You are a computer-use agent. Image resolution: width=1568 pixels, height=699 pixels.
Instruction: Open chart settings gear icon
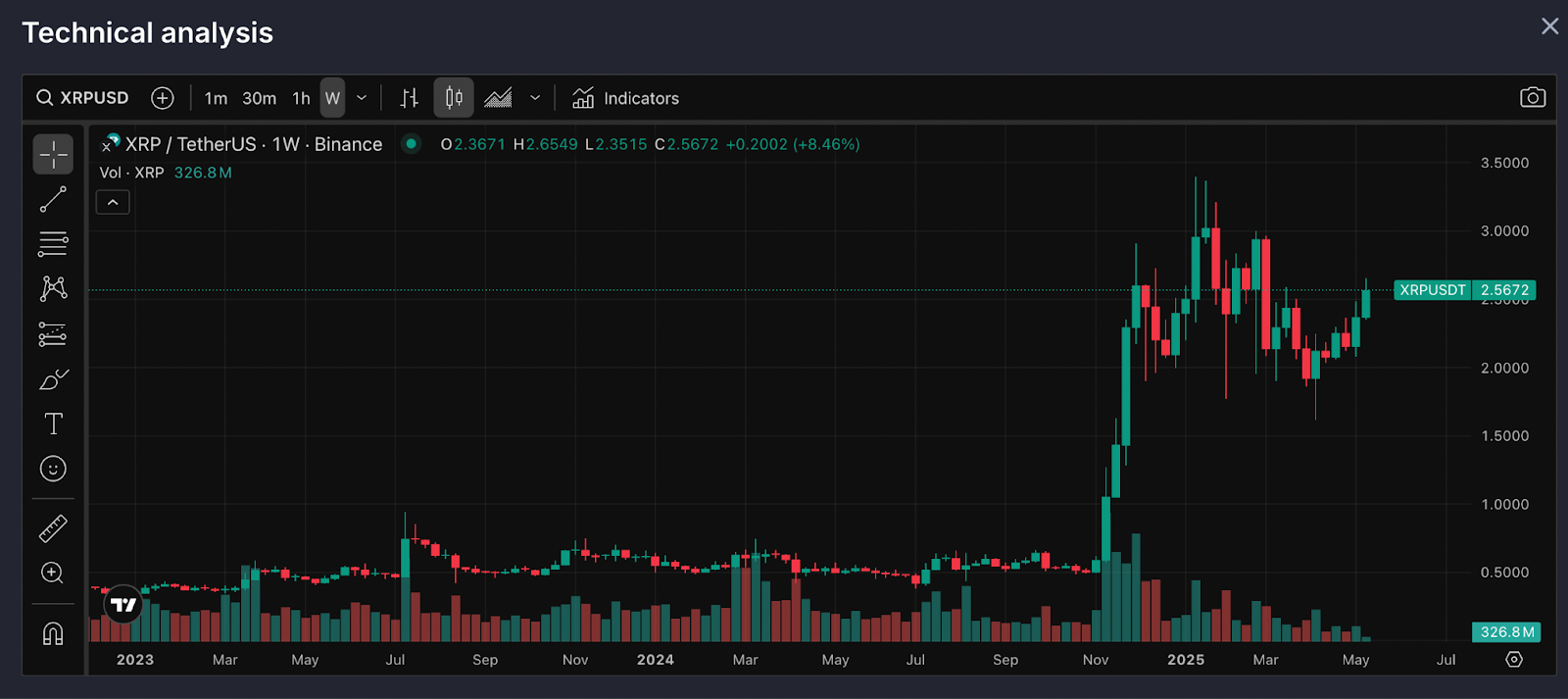(1514, 660)
